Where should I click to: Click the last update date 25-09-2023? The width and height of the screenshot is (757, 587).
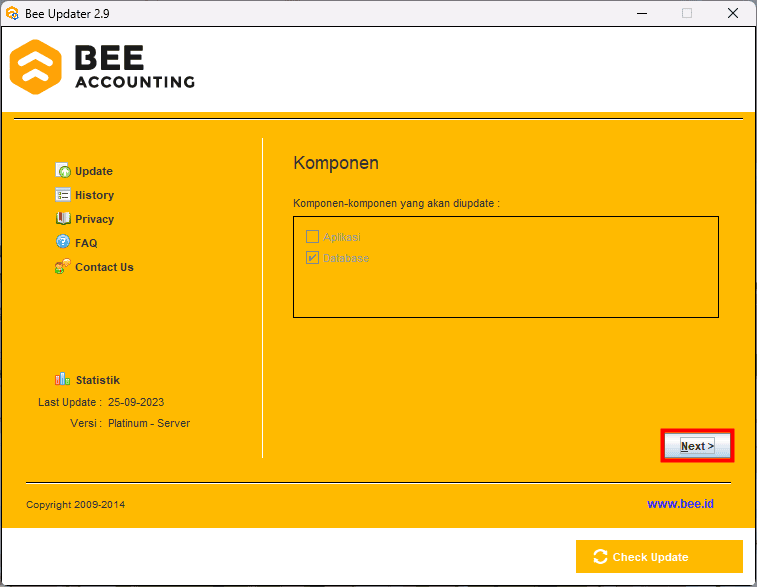[x=136, y=402]
